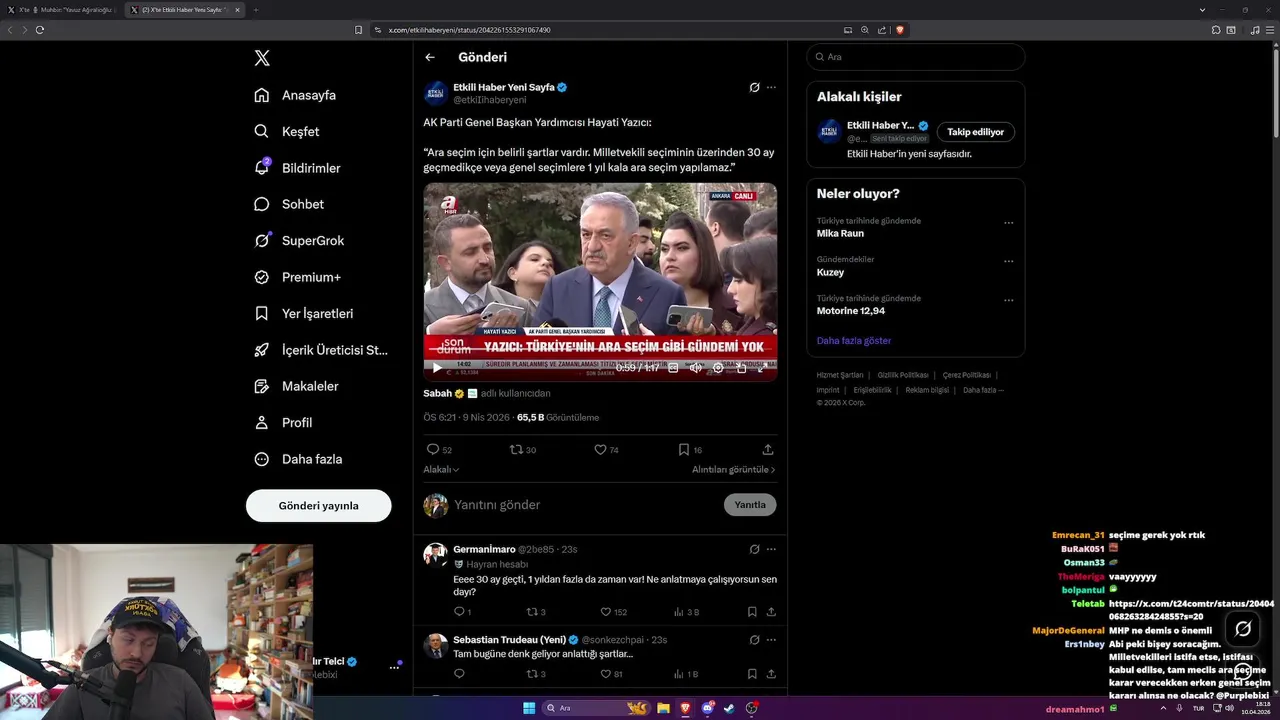This screenshot has height=720, width=1280.
Task: Toggle video captions CC
Action: pyautogui.click(x=673, y=368)
